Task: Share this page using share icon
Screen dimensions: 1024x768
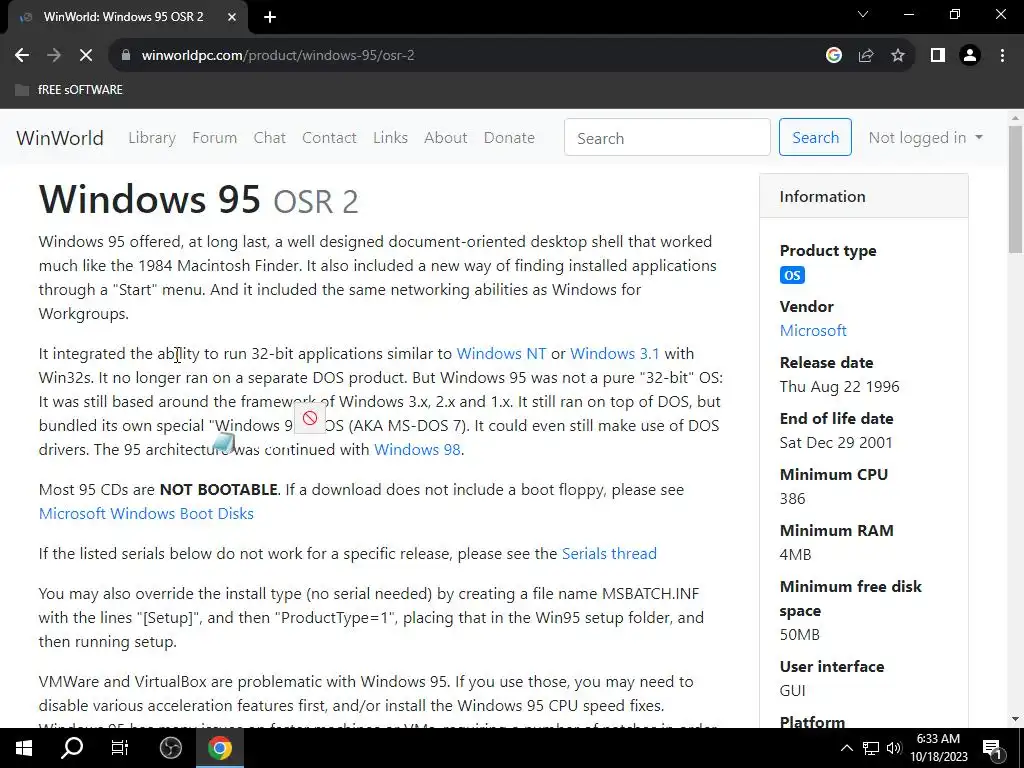Action: pos(866,56)
